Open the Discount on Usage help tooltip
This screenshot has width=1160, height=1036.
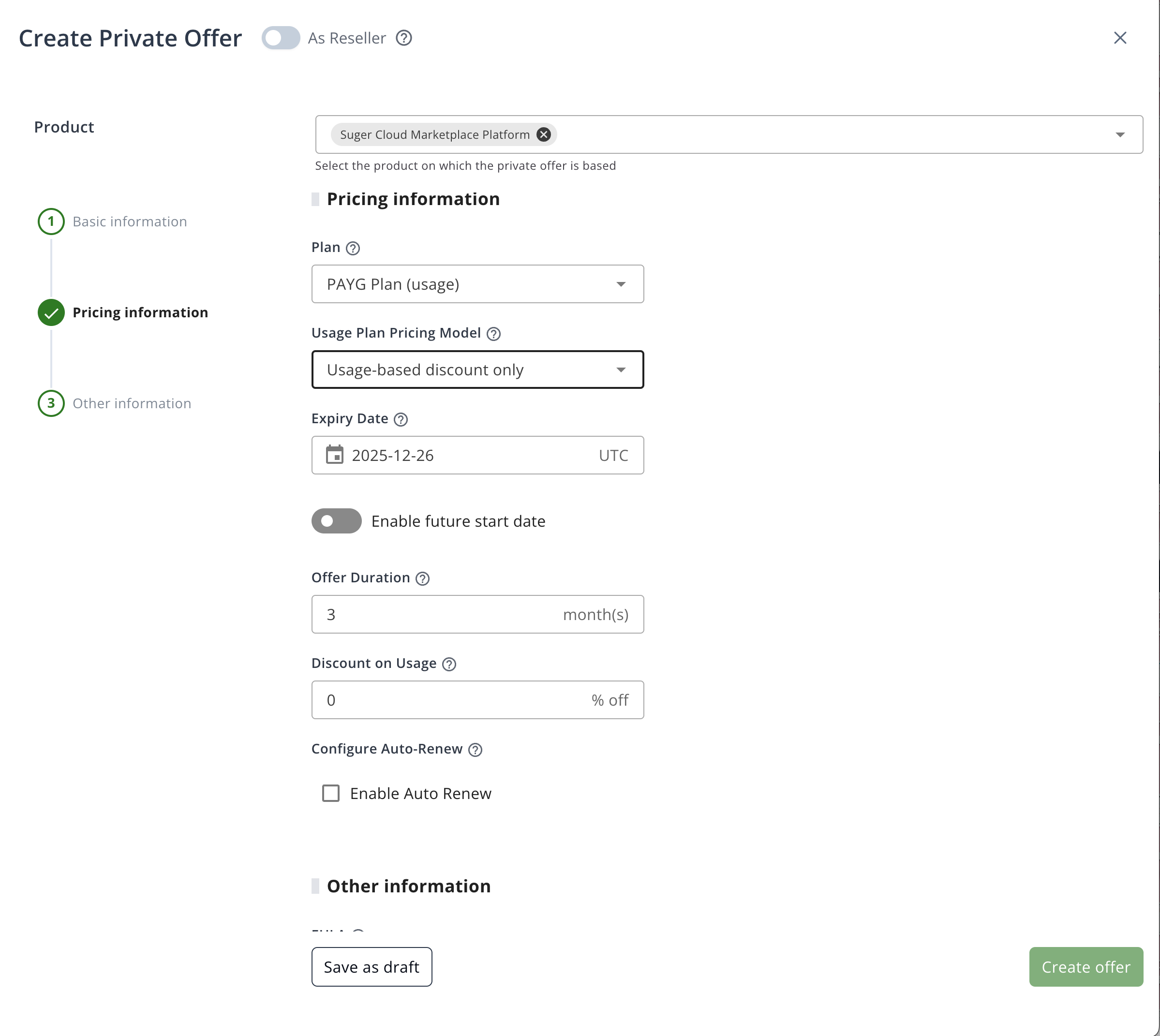(x=449, y=664)
